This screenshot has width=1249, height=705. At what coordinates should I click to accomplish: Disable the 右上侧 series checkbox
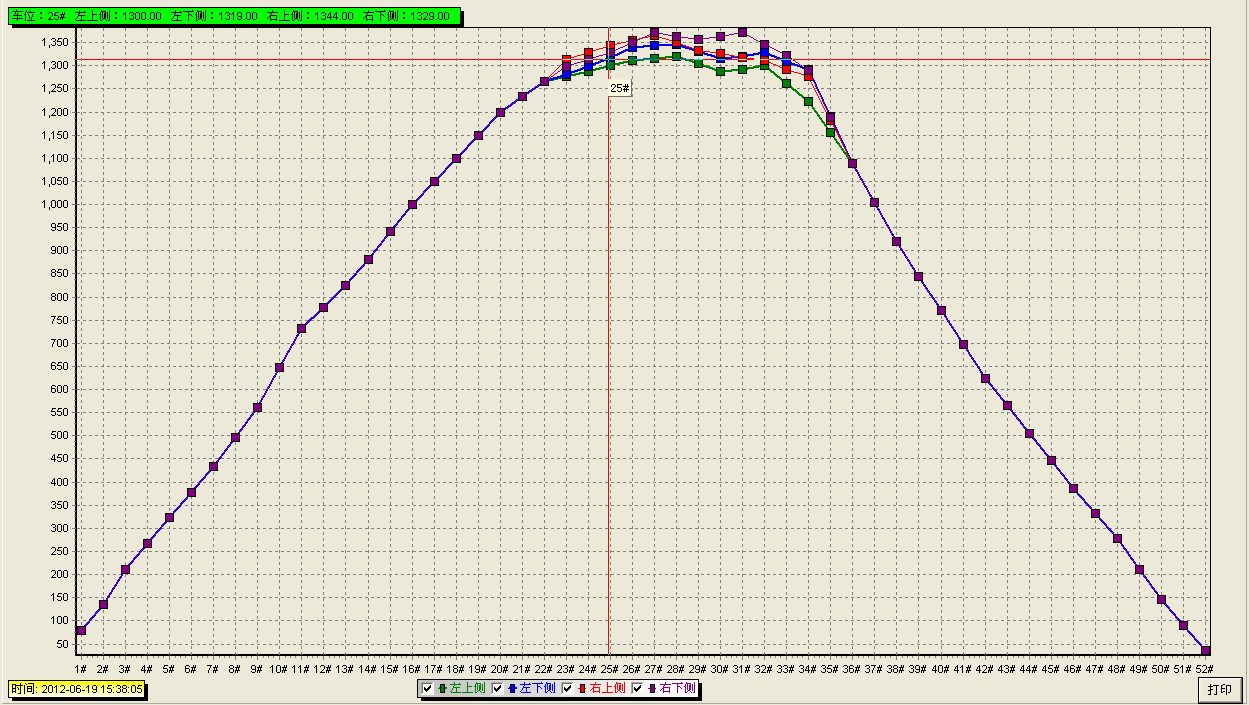pyautogui.click(x=568, y=688)
